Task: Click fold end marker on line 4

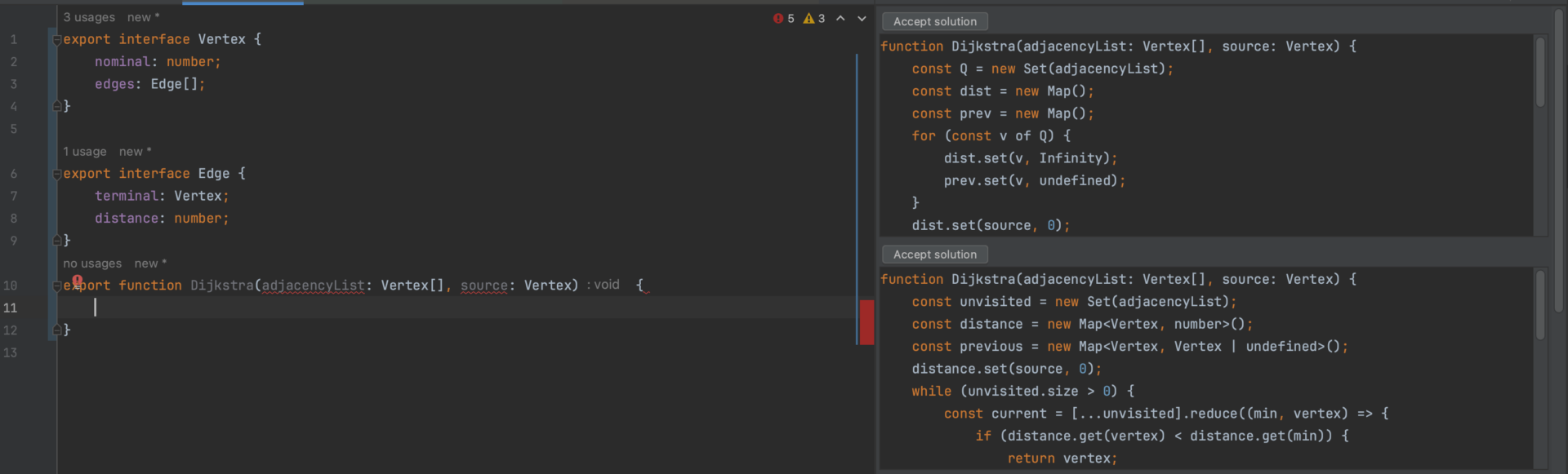Action: pyautogui.click(x=57, y=106)
